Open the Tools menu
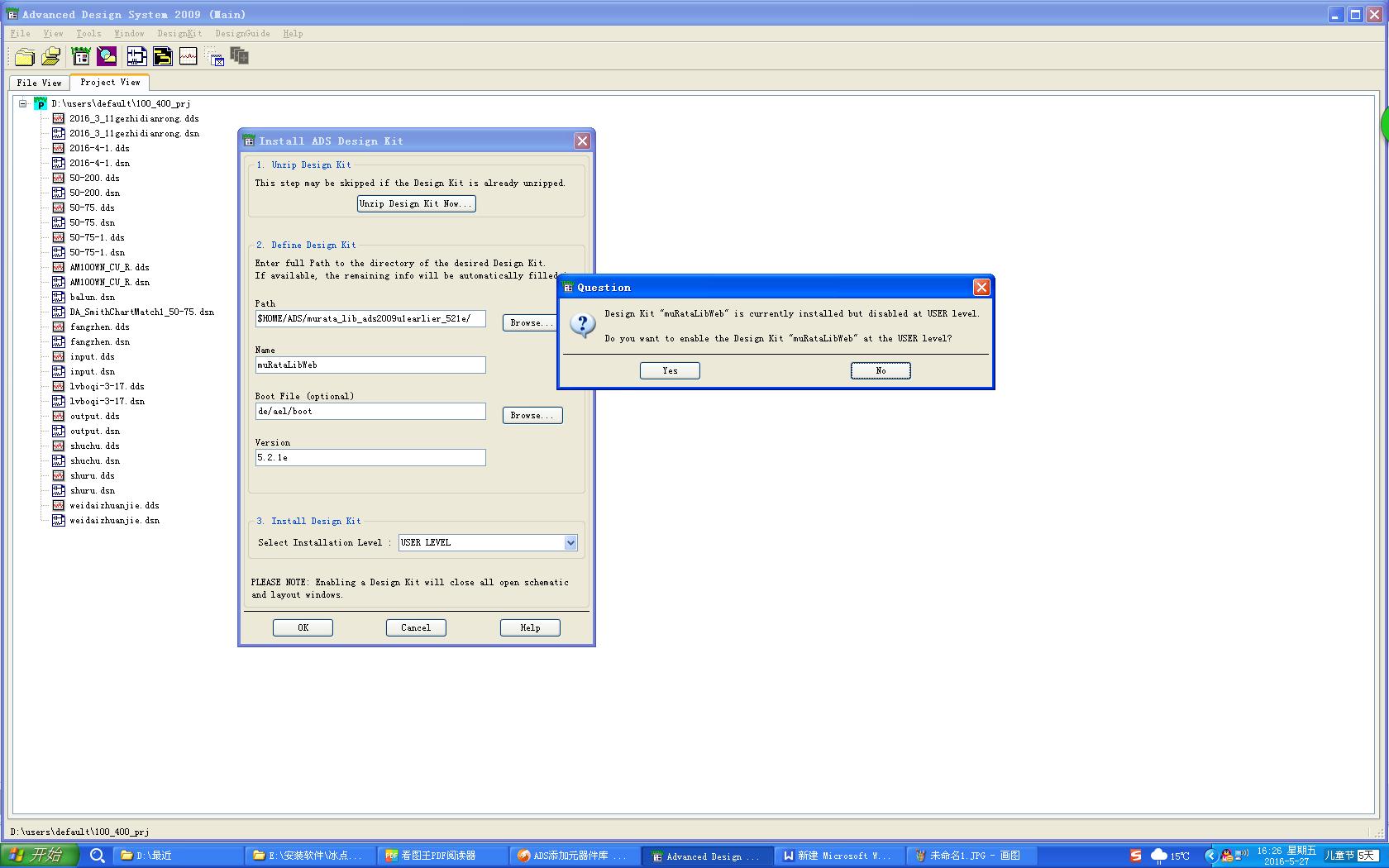Viewport: 1389px width, 868px height. click(x=88, y=34)
